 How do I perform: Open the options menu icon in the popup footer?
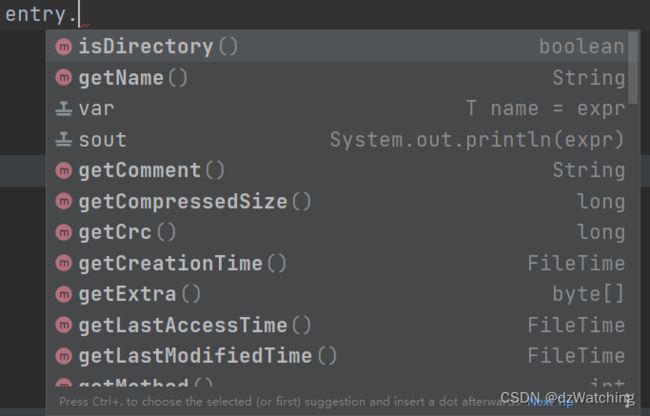coord(630,401)
